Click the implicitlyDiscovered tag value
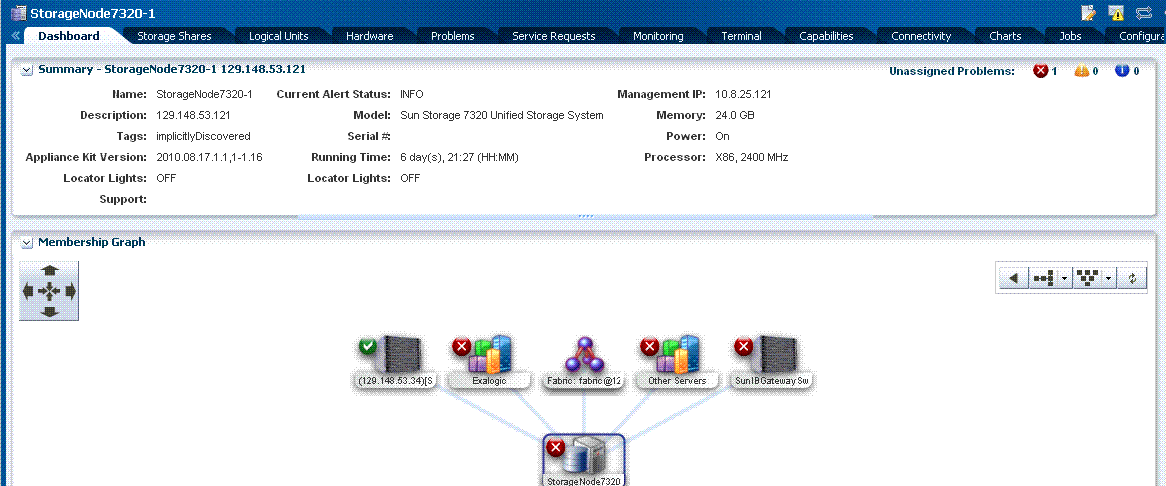The height and width of the screenshot is (486, 1166). coord(203,136)
